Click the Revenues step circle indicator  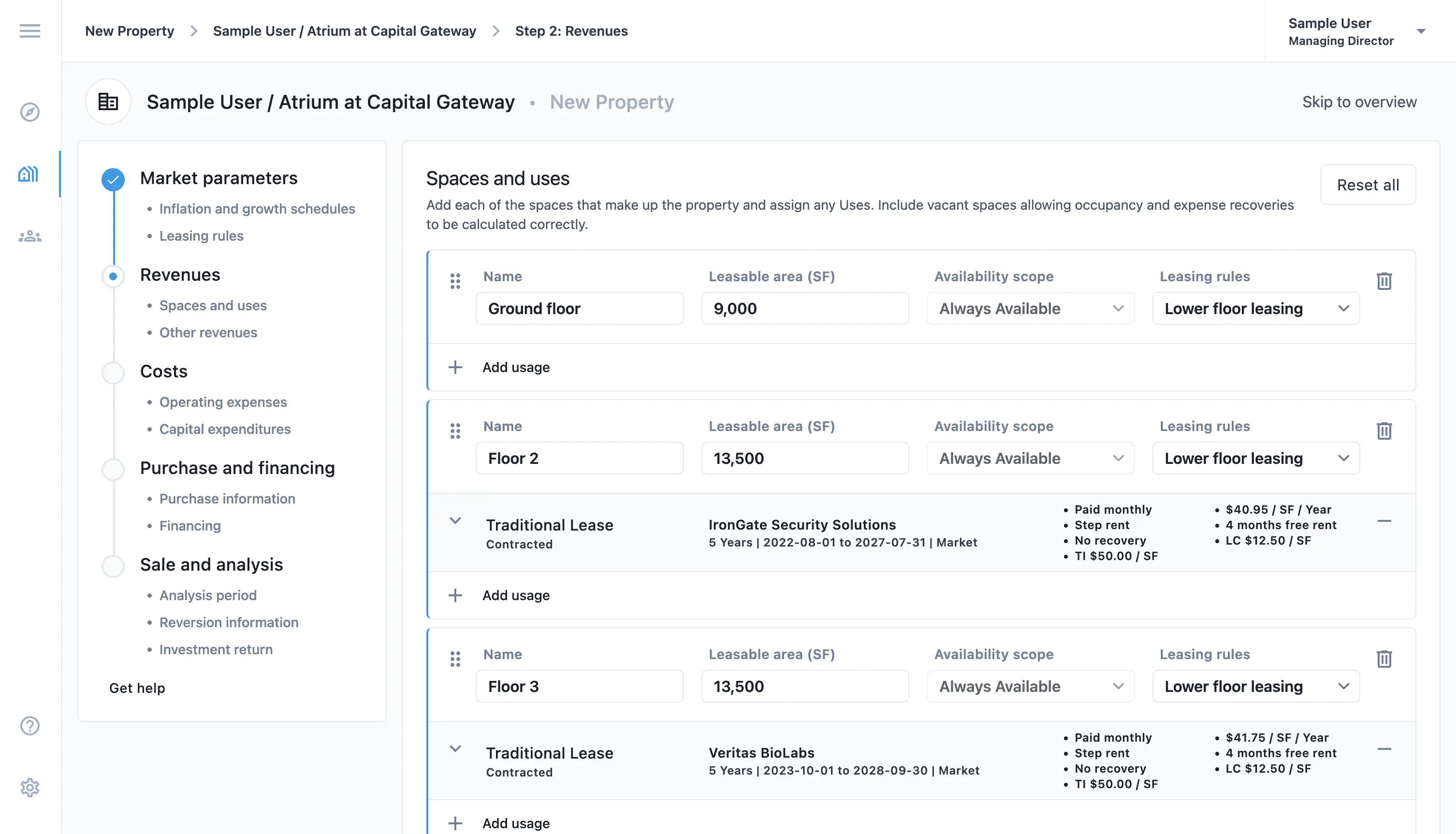[113, 276]
